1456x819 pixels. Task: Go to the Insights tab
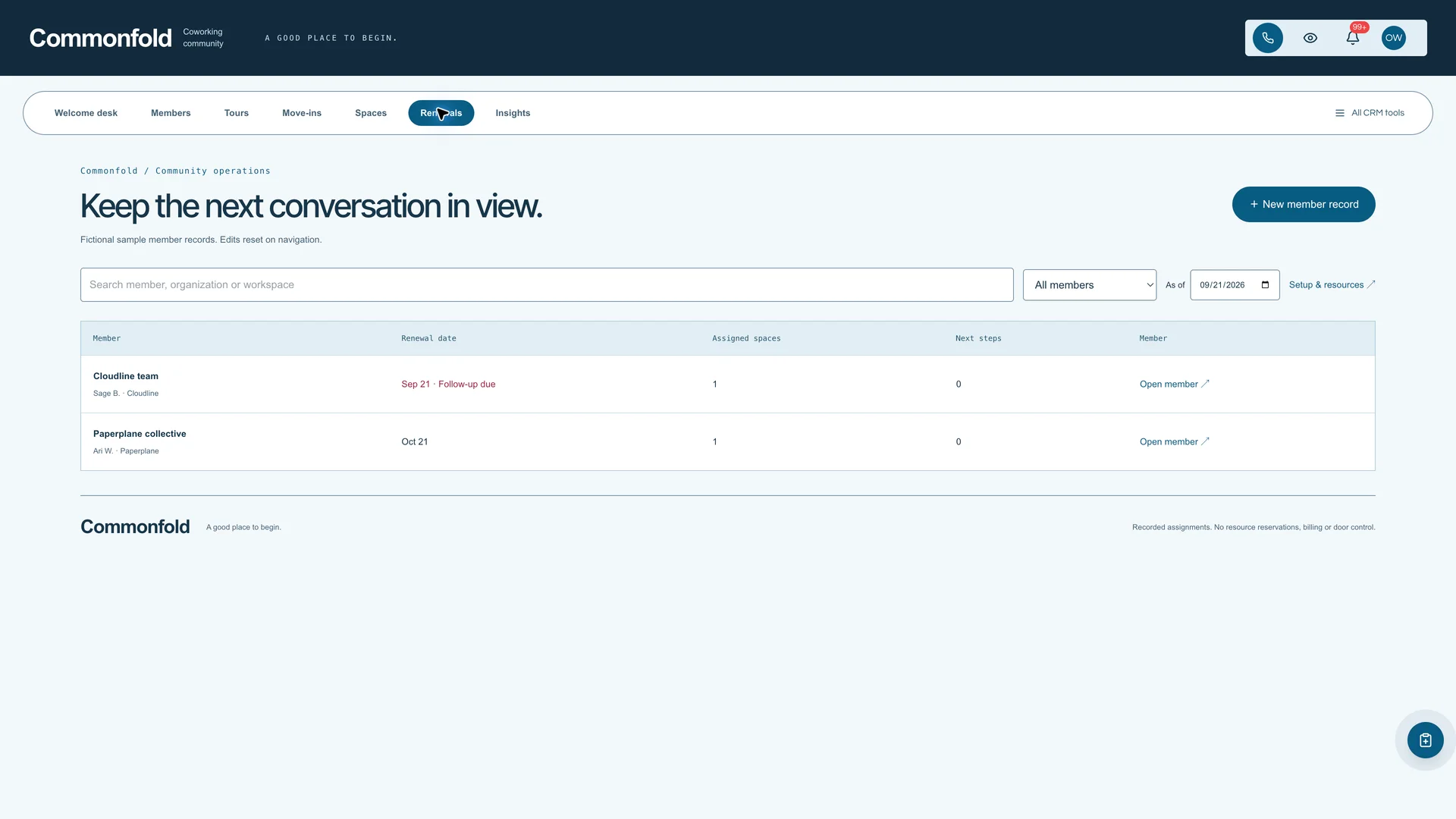[x=513, y=113]
